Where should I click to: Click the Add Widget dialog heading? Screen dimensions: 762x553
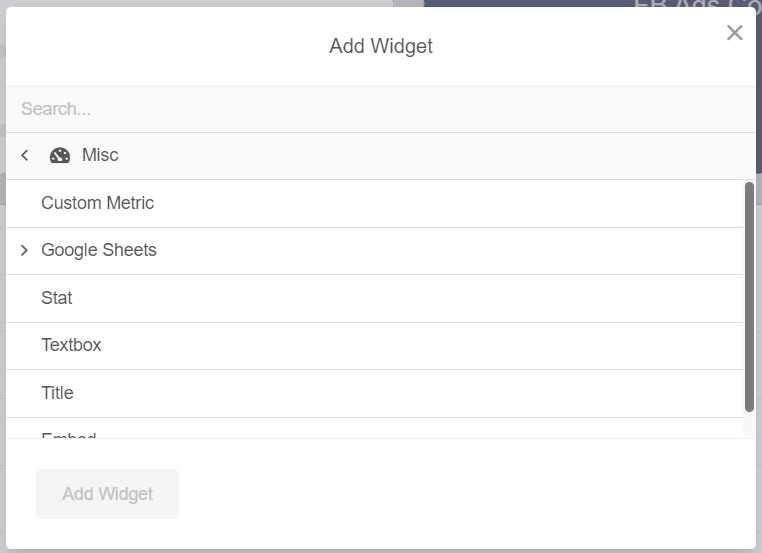(381, 46)
